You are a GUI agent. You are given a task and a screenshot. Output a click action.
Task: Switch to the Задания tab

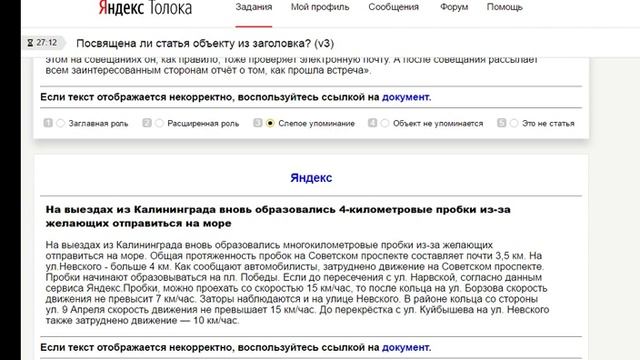(253, 7)
